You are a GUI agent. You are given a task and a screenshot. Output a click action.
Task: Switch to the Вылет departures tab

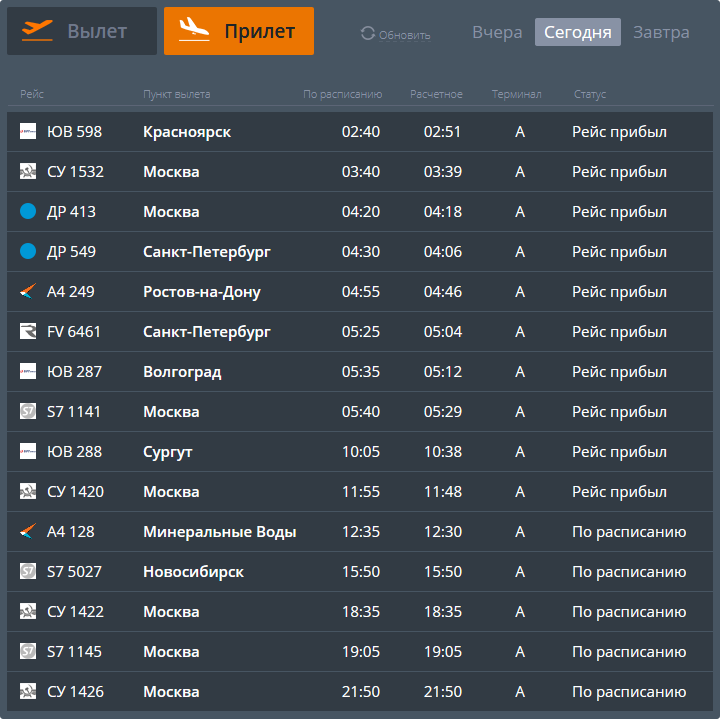tap(82, 31)
